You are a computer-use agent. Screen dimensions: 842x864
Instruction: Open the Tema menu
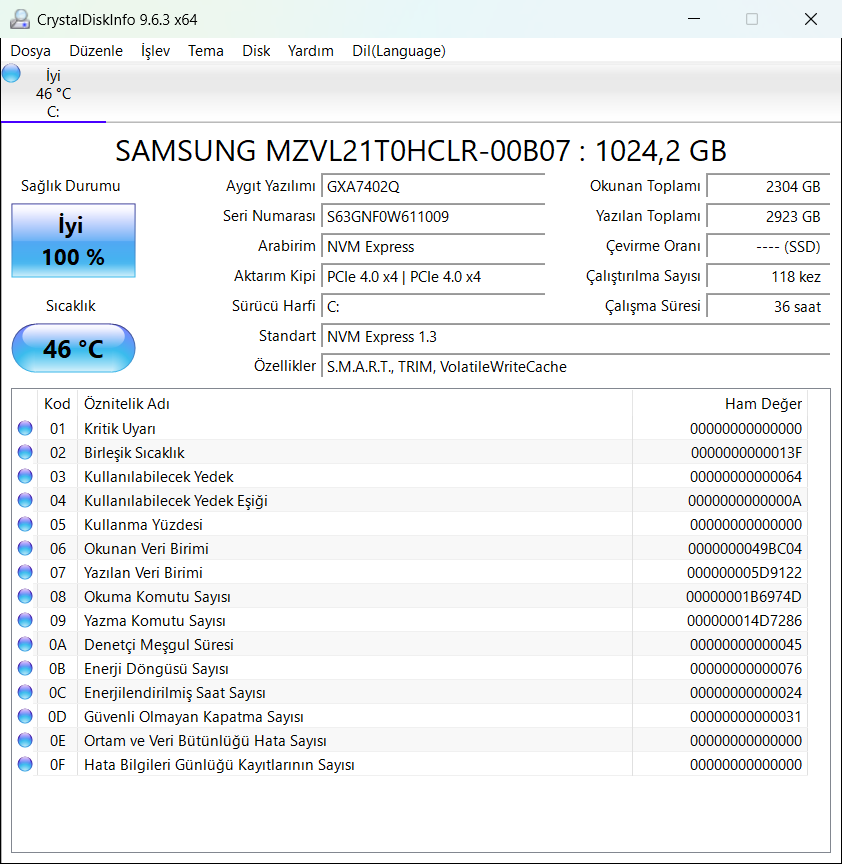click(x=206, y=51)
